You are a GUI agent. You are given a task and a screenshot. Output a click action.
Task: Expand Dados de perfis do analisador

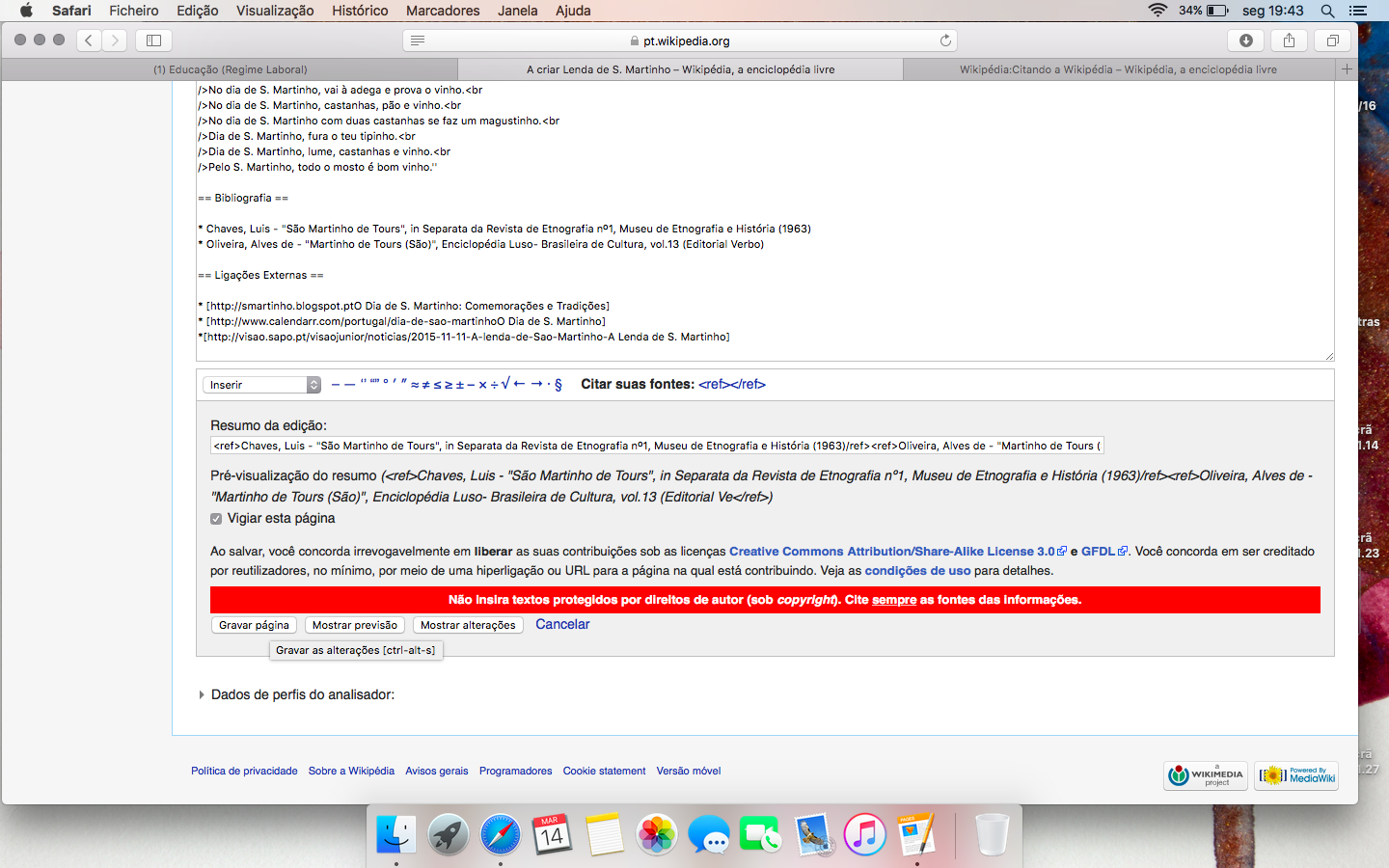tap(296, 694)
